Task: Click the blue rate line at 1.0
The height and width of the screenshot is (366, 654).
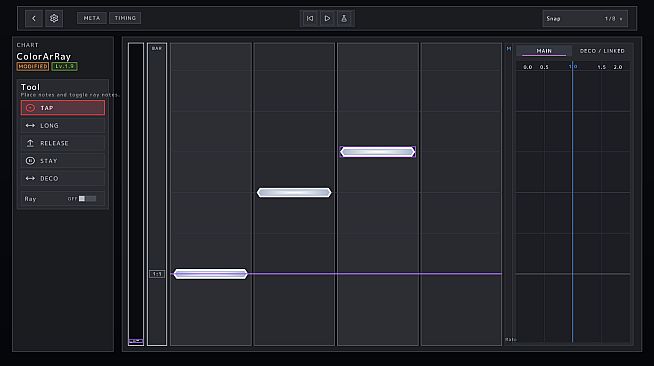Action: click(x=573, y=202)
